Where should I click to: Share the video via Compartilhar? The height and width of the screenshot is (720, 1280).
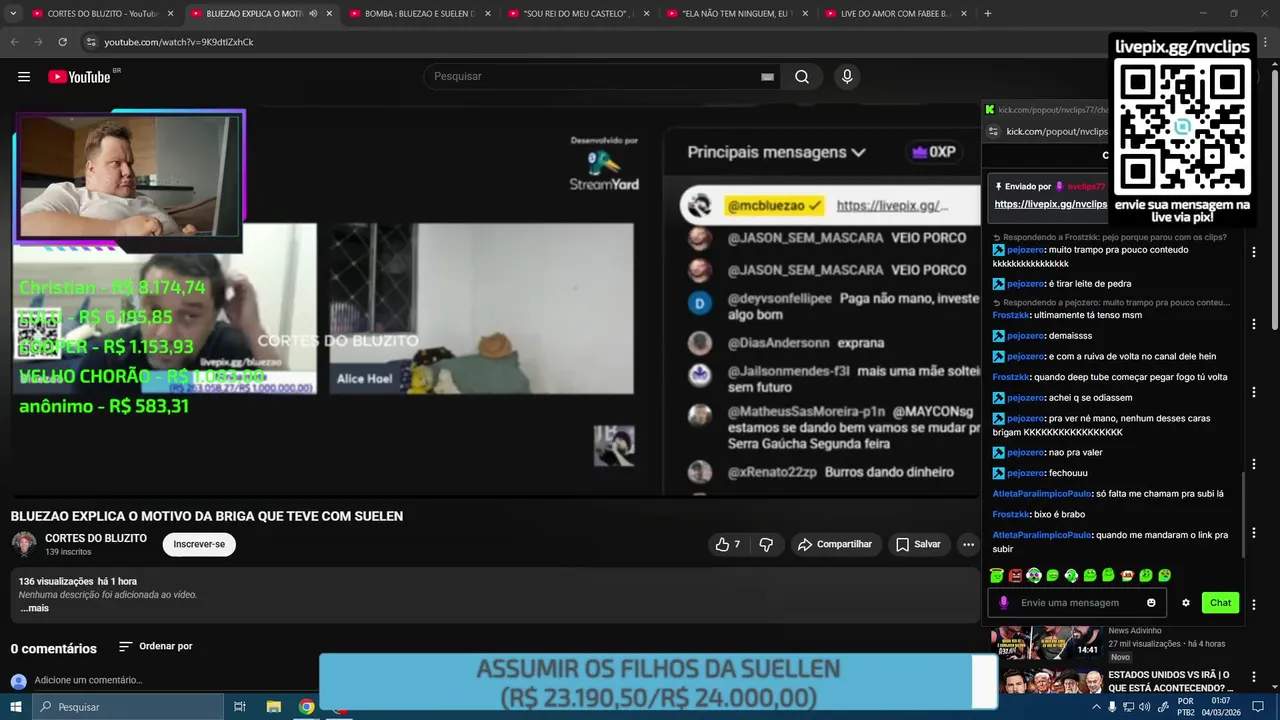click(835, 544)
